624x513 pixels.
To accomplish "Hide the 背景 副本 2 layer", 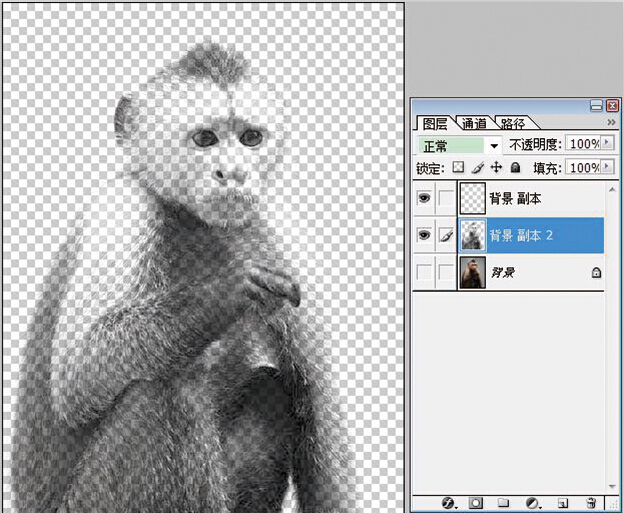I will 423,236.
